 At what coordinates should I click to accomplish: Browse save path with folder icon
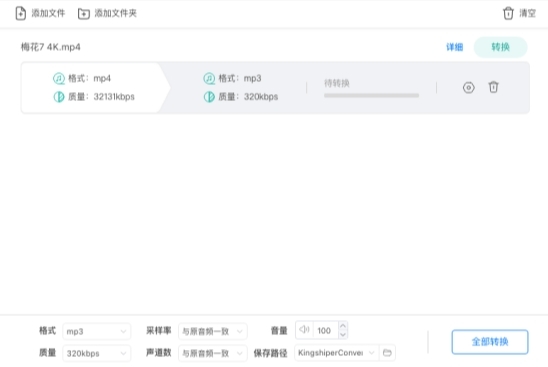point(387,353)
